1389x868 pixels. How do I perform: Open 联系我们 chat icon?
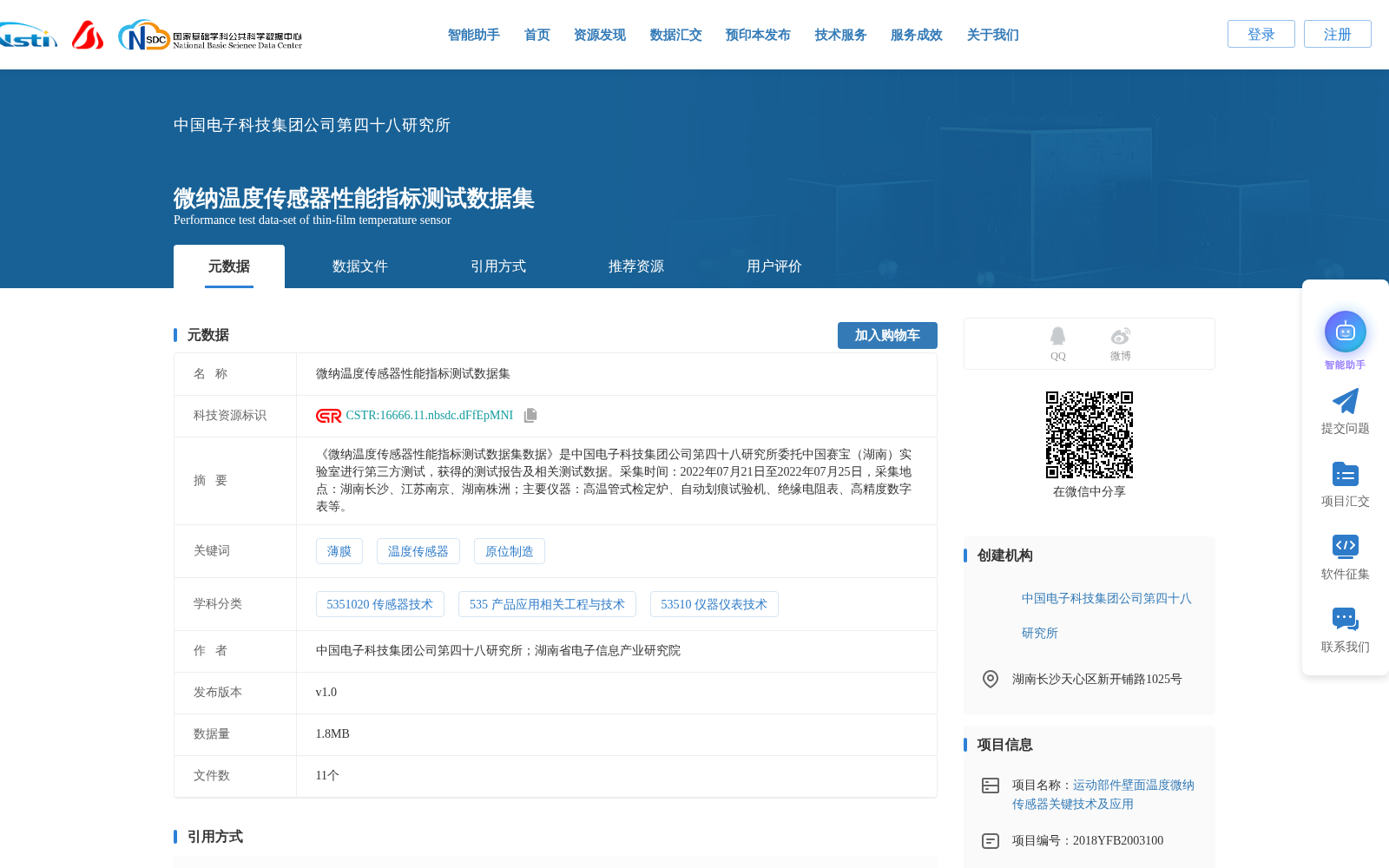(1345, 619)
